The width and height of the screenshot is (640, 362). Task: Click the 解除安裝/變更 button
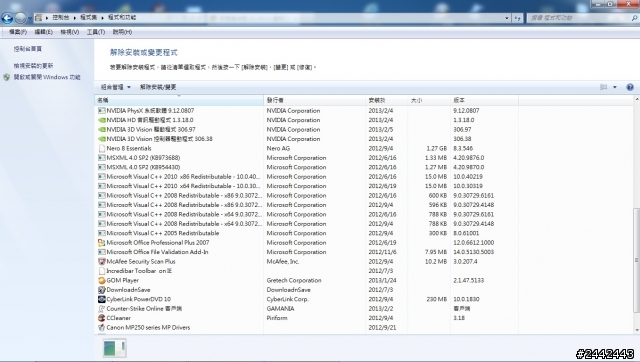pos(158,87)
